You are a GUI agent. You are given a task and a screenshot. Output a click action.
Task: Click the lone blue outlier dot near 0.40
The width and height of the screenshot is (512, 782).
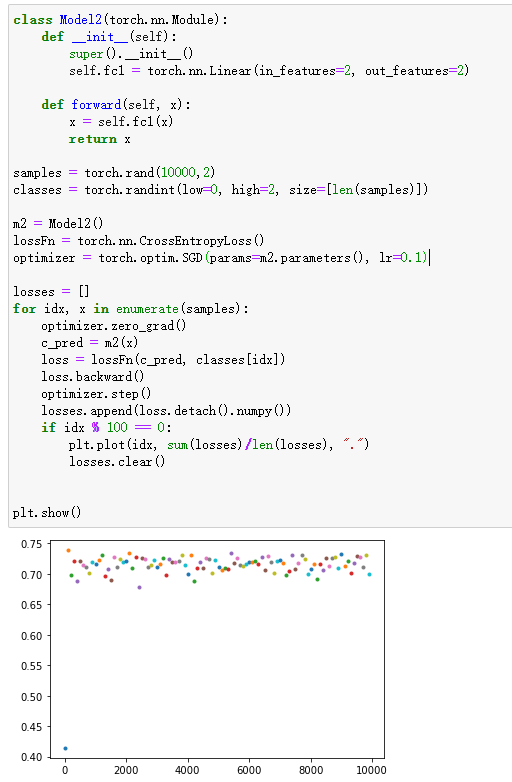[x=65, y=748]
